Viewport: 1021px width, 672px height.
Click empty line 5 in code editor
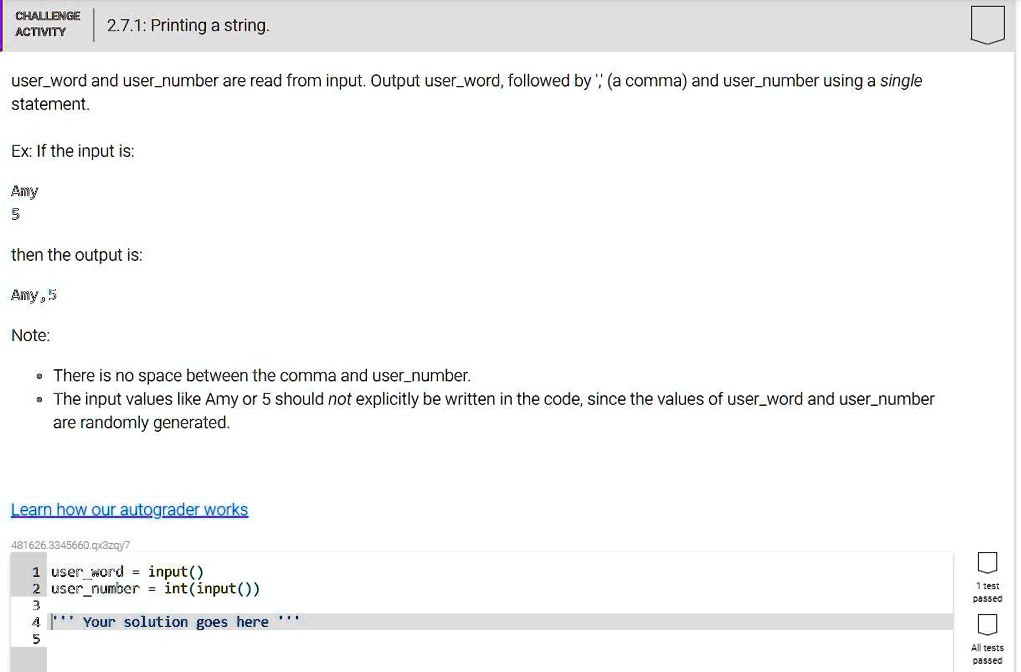click(500, 639)
